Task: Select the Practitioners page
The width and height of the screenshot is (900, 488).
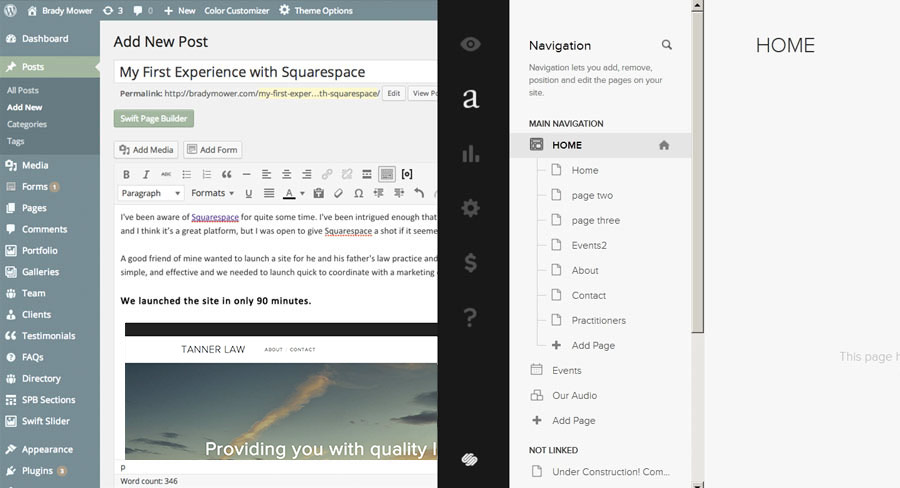Action: [x=599, y=320]
